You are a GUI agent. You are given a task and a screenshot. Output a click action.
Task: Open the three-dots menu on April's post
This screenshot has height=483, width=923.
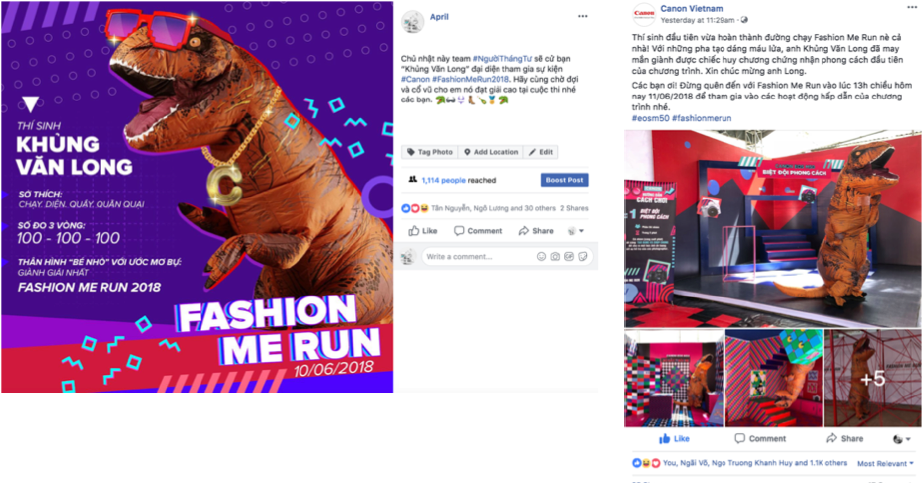(582, 16)
